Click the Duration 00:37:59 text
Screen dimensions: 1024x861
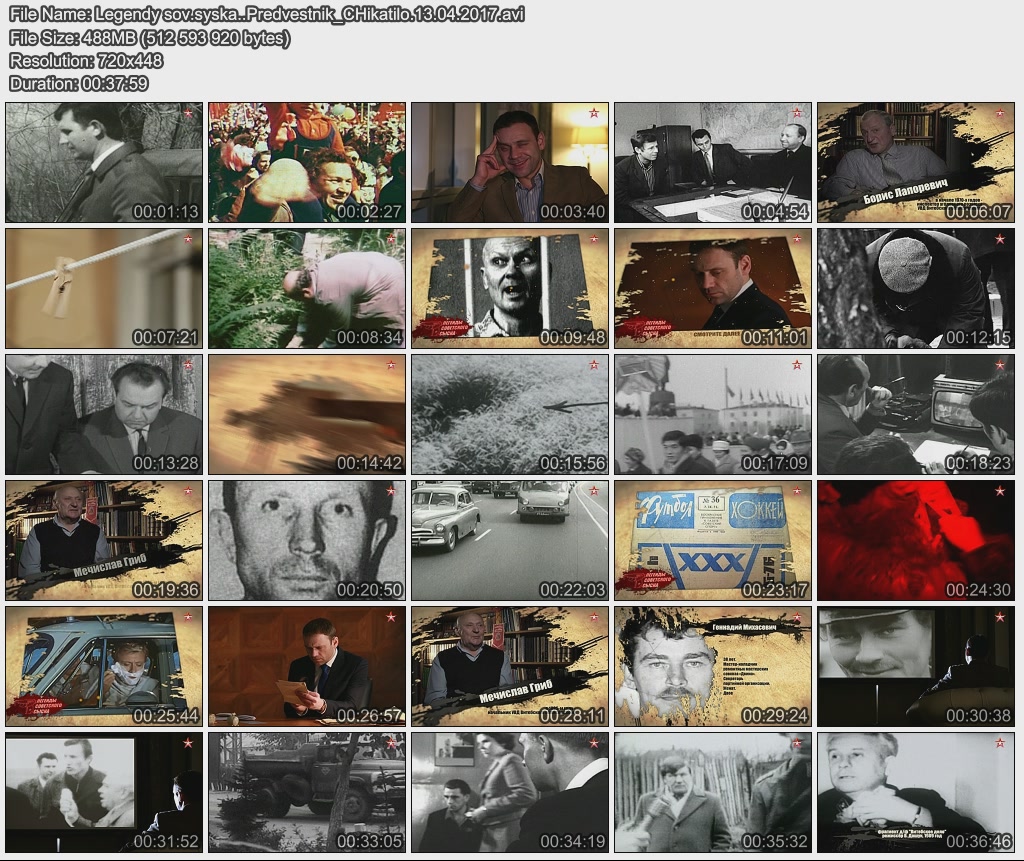(79, 84)
